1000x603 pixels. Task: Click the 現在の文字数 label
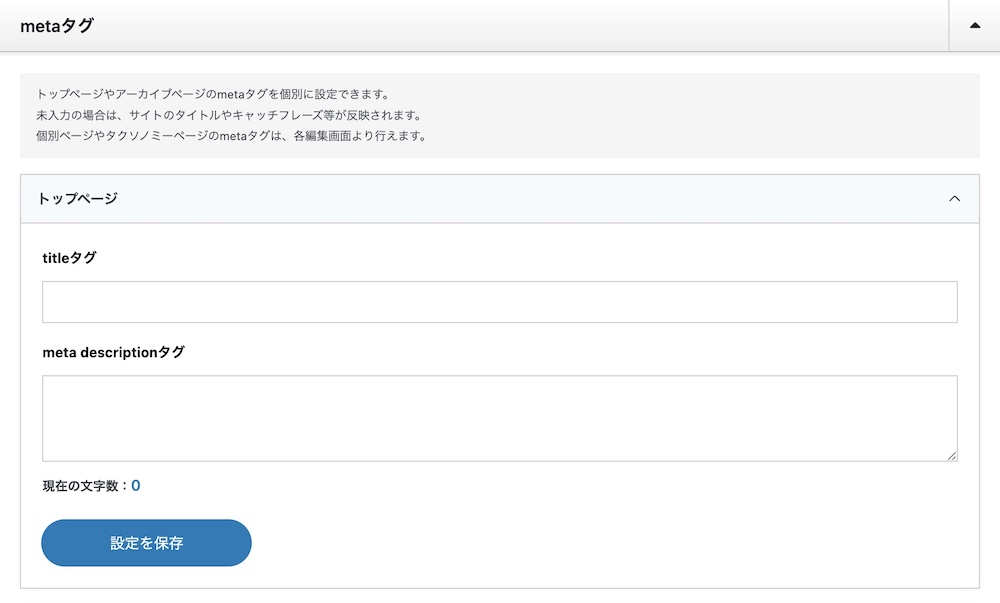[x=85, y=486]
